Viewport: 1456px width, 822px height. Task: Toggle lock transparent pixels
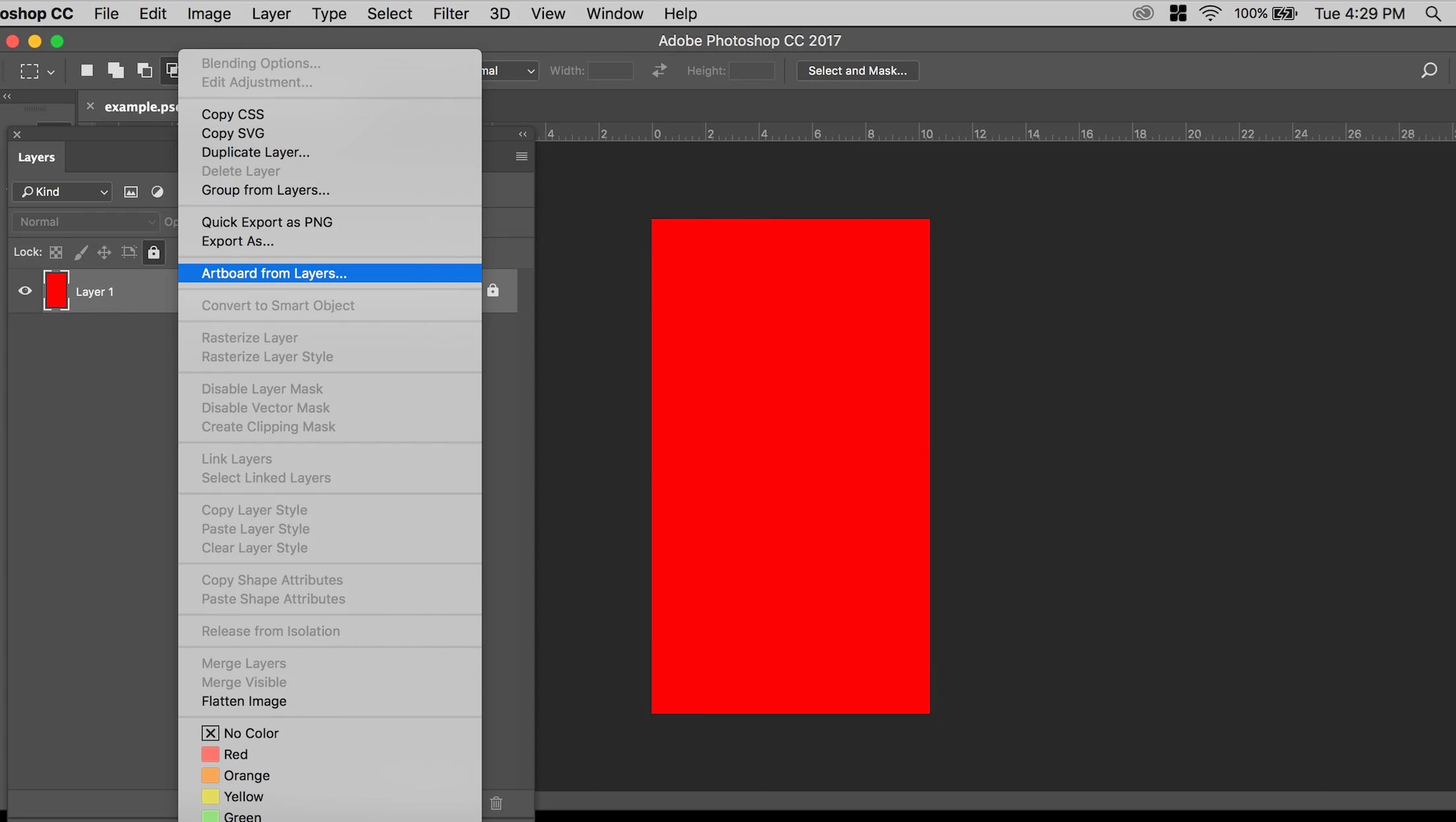click(56, 252)
